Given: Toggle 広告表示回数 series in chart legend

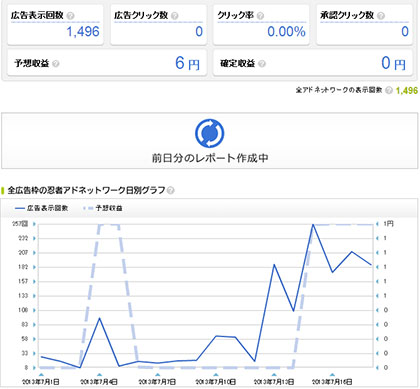Looking at the screenshot, I should 42,208.
